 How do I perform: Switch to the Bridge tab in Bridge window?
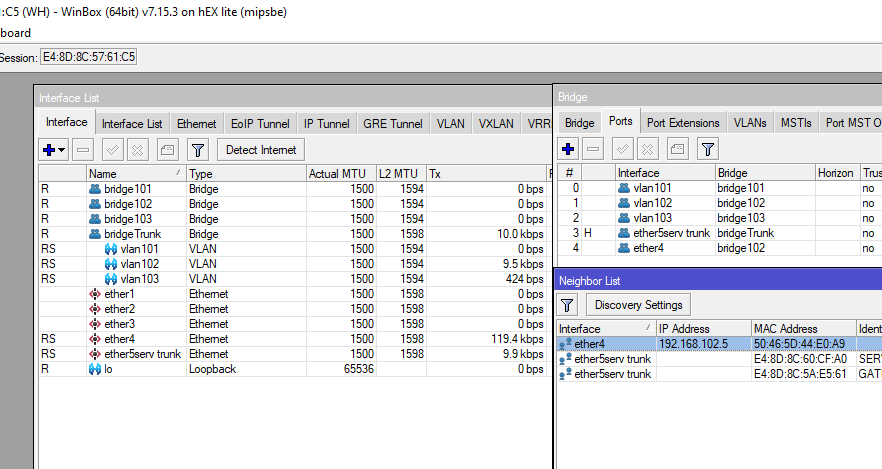click(x=579, y=123)
